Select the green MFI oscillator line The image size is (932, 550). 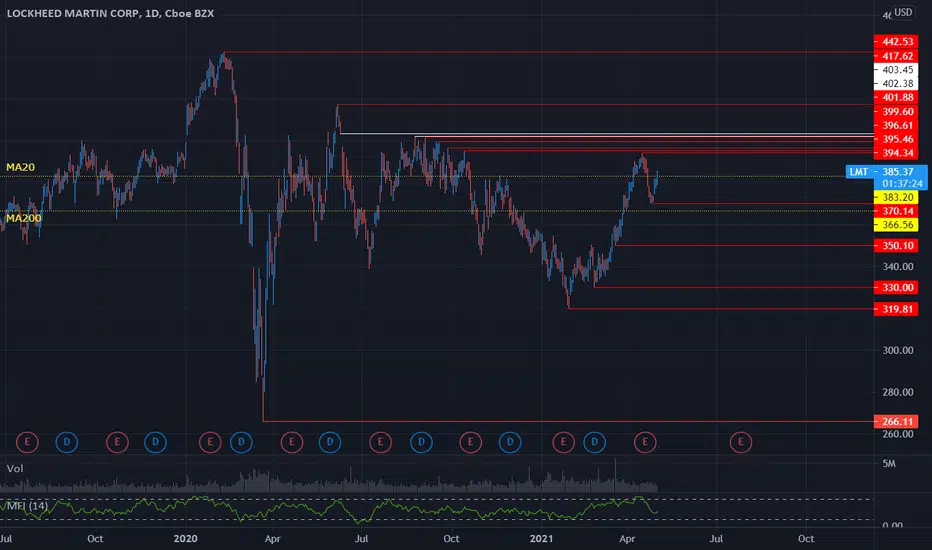[x=327, y=510]
